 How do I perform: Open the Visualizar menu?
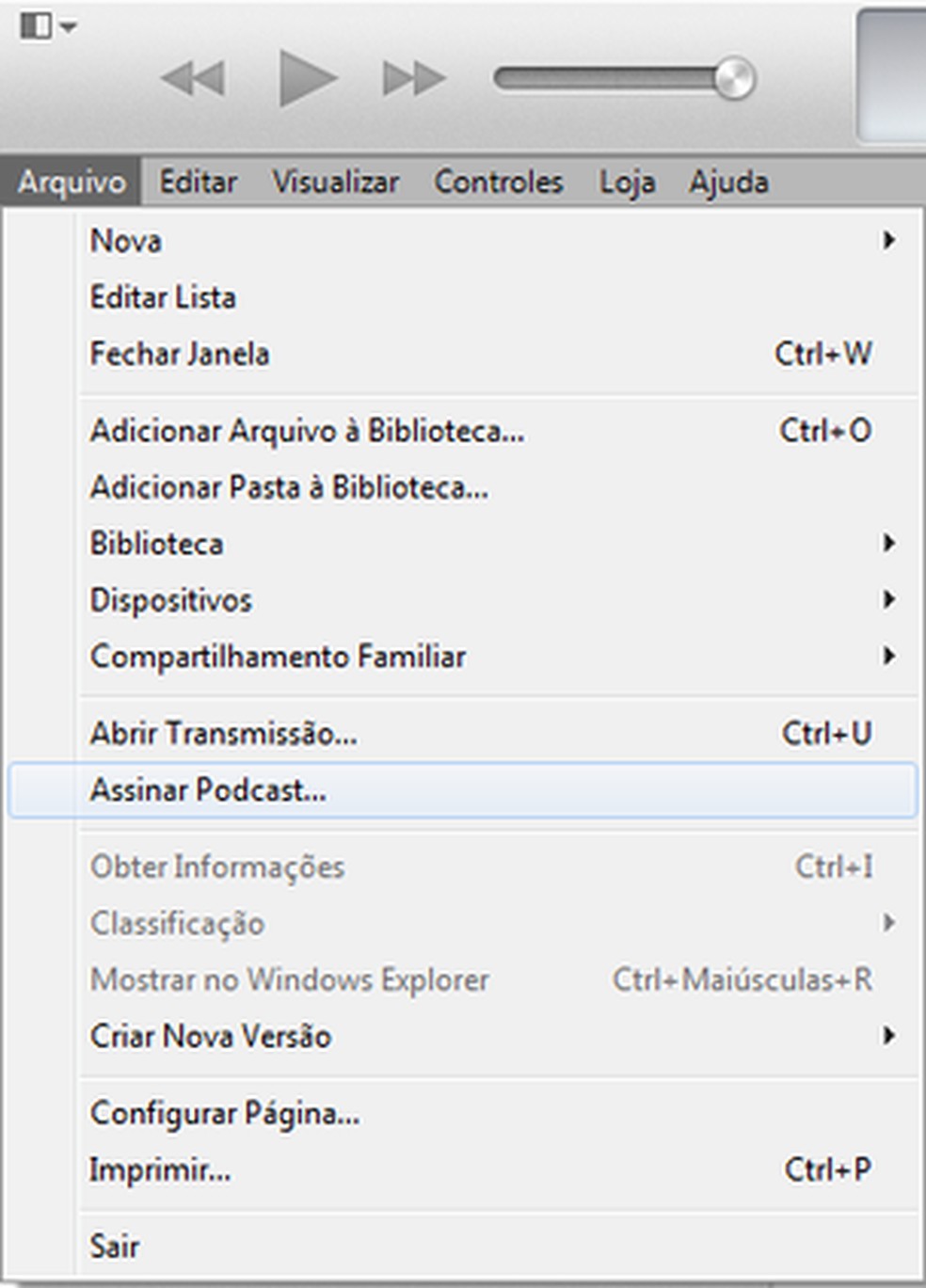pyautogui.click(x=336, y=182)
